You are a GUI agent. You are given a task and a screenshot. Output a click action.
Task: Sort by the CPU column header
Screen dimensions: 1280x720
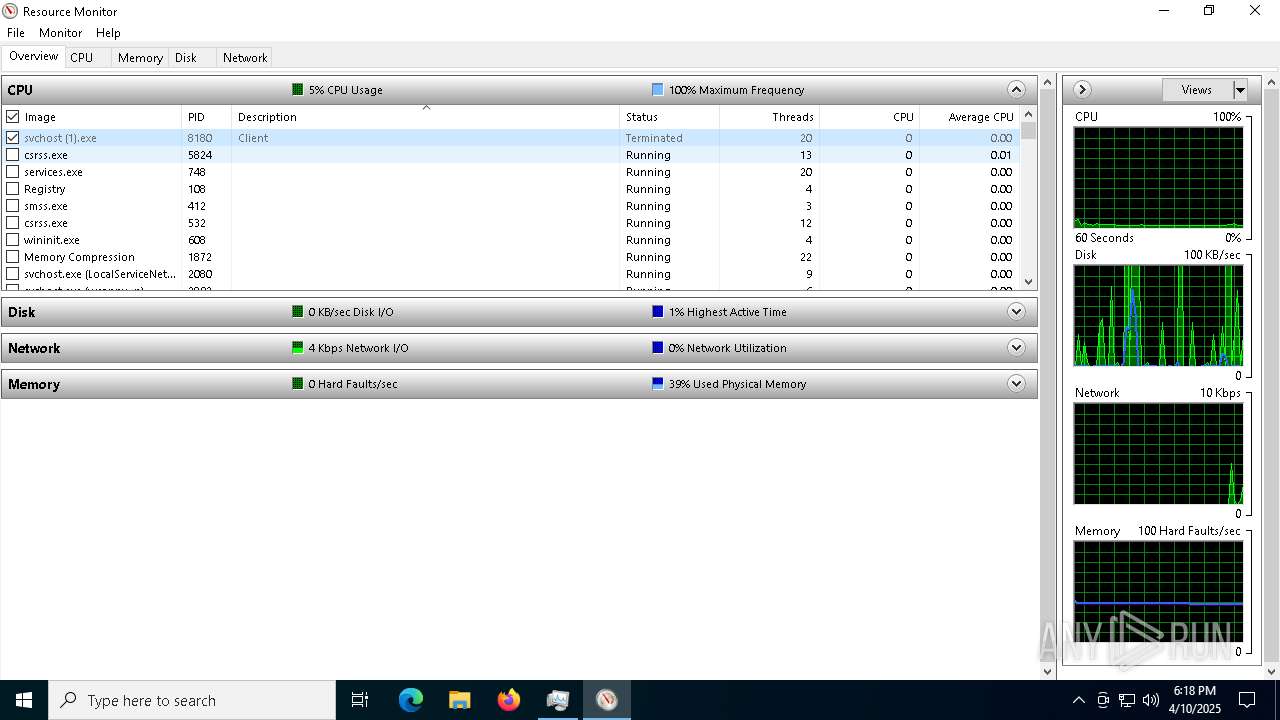(869, 117)
